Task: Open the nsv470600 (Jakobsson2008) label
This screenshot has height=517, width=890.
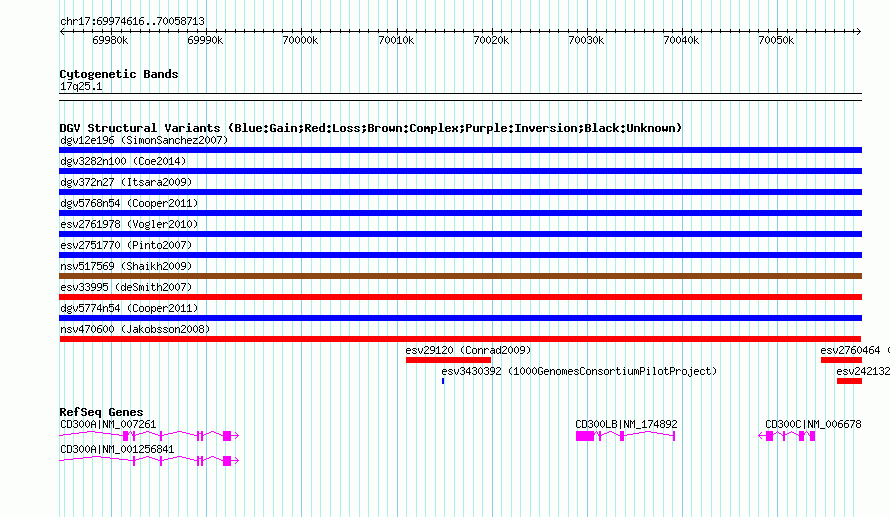Action: coord(135,329)
